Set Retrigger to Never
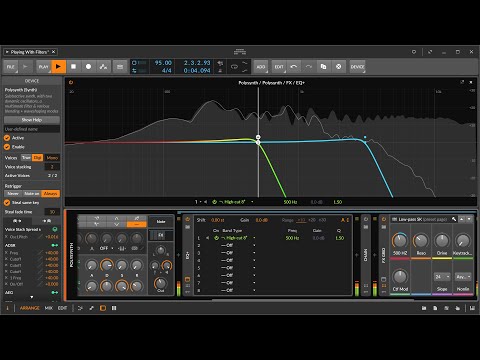The image size is (480, 360). tap(13, 194)
